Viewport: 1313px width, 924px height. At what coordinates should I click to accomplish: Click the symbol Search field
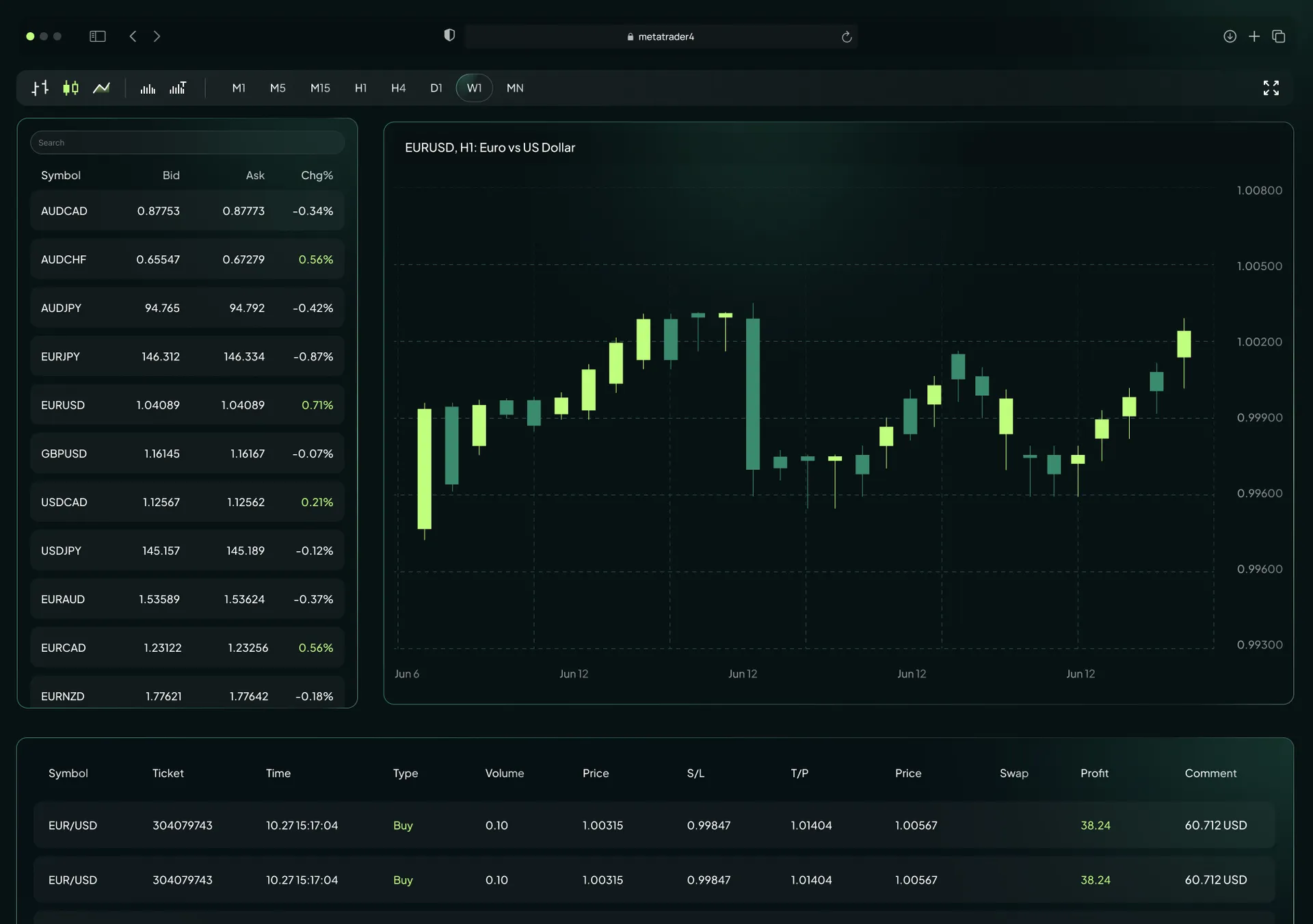coord(187,142)
